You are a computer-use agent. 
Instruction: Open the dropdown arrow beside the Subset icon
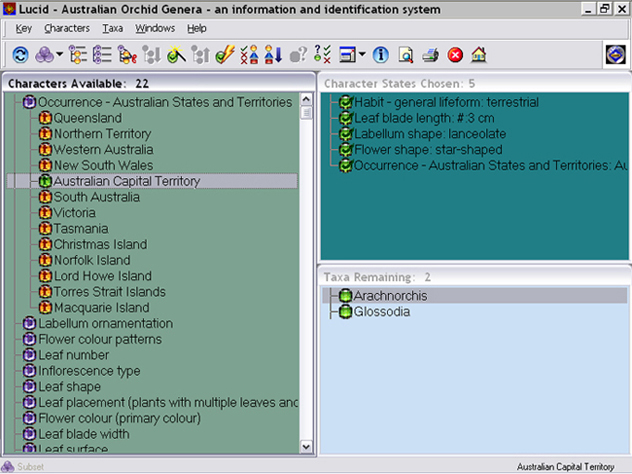click(60, 54)
